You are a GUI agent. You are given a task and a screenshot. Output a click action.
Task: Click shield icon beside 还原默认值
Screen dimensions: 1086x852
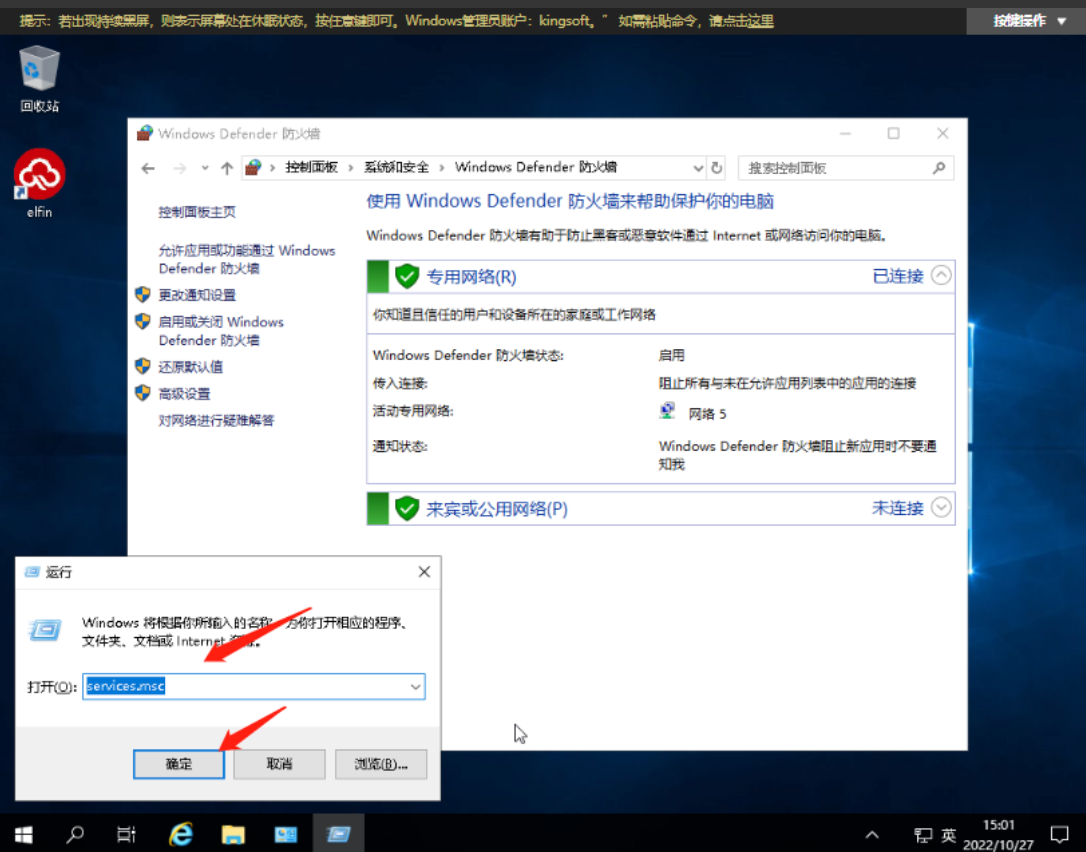[x=143, y=366]
